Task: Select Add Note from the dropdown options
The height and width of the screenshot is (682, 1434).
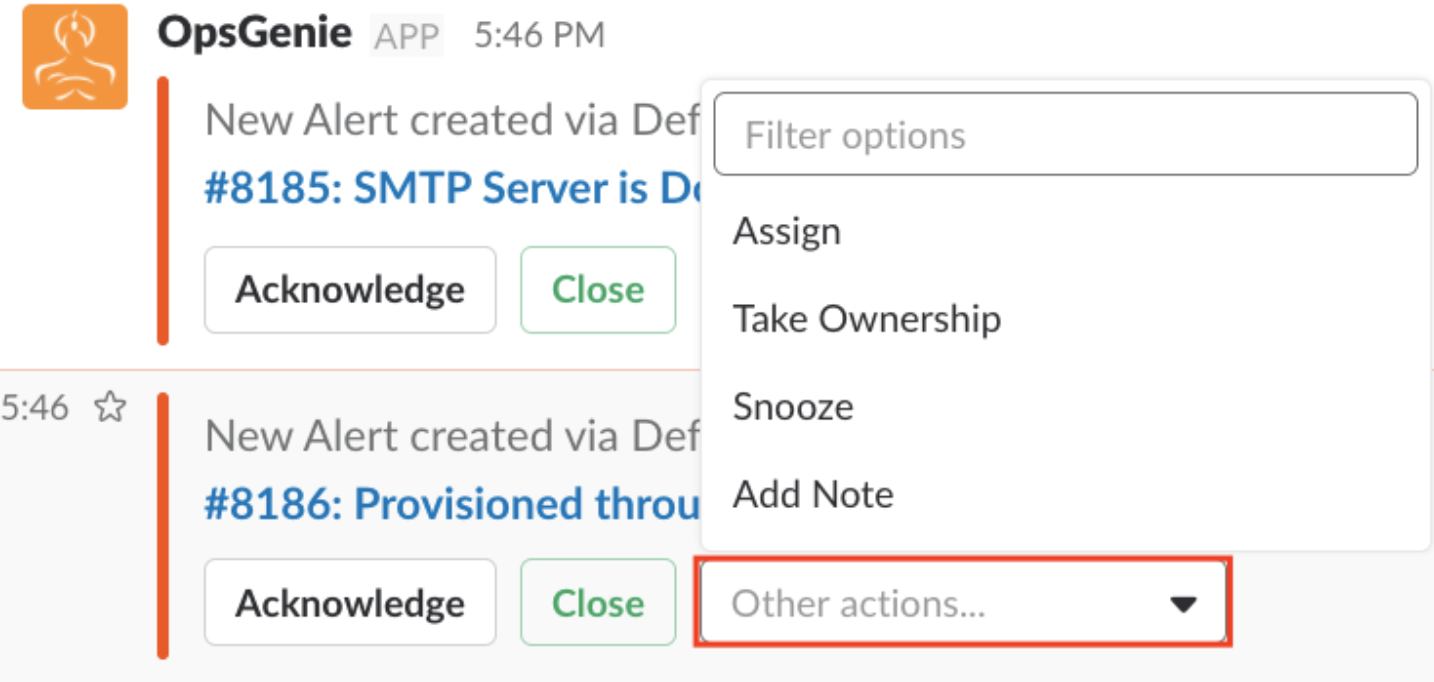Action: click(813, 494)
